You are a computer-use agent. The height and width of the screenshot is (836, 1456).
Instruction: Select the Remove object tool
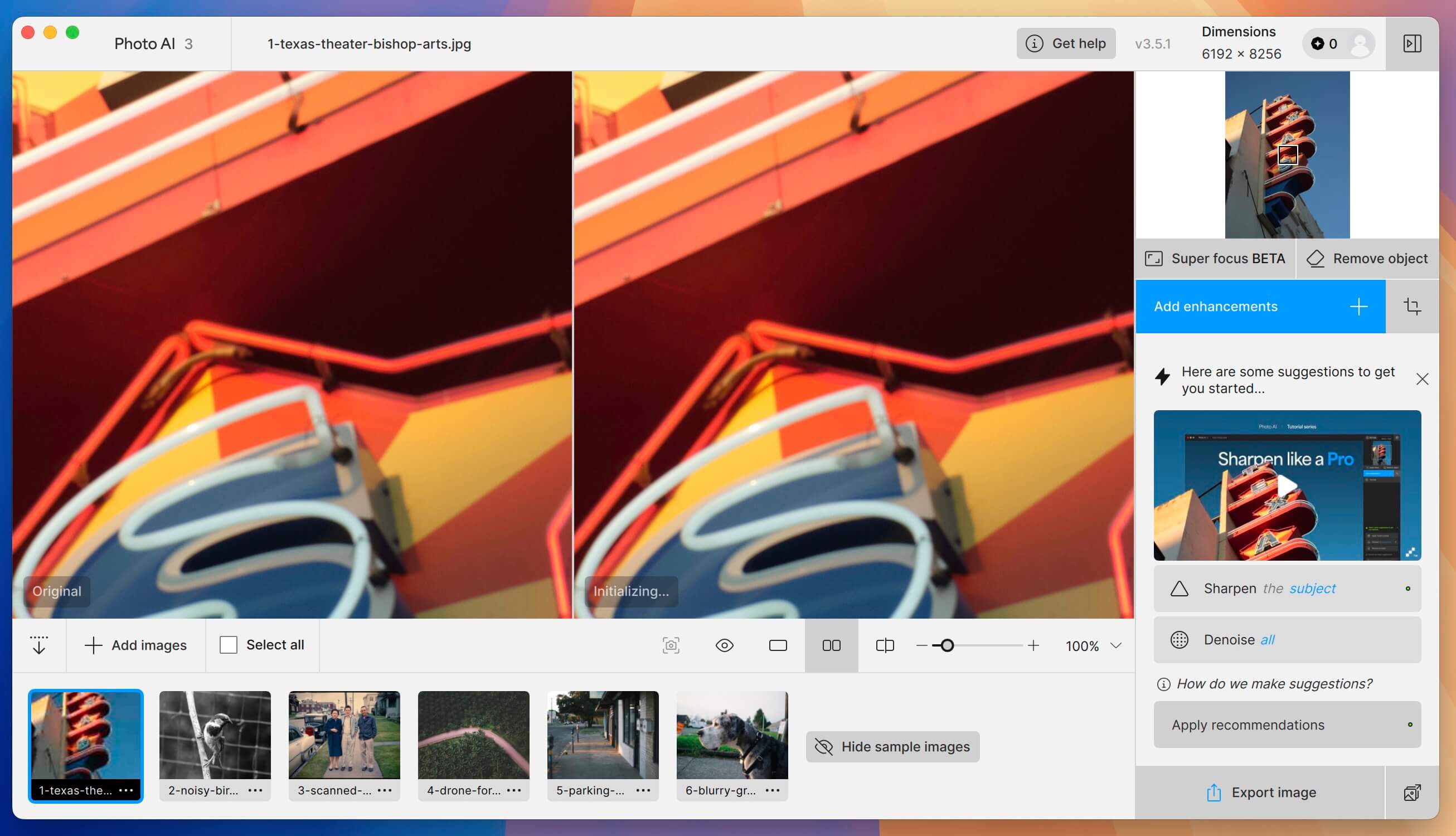(x=1367, y=259)
